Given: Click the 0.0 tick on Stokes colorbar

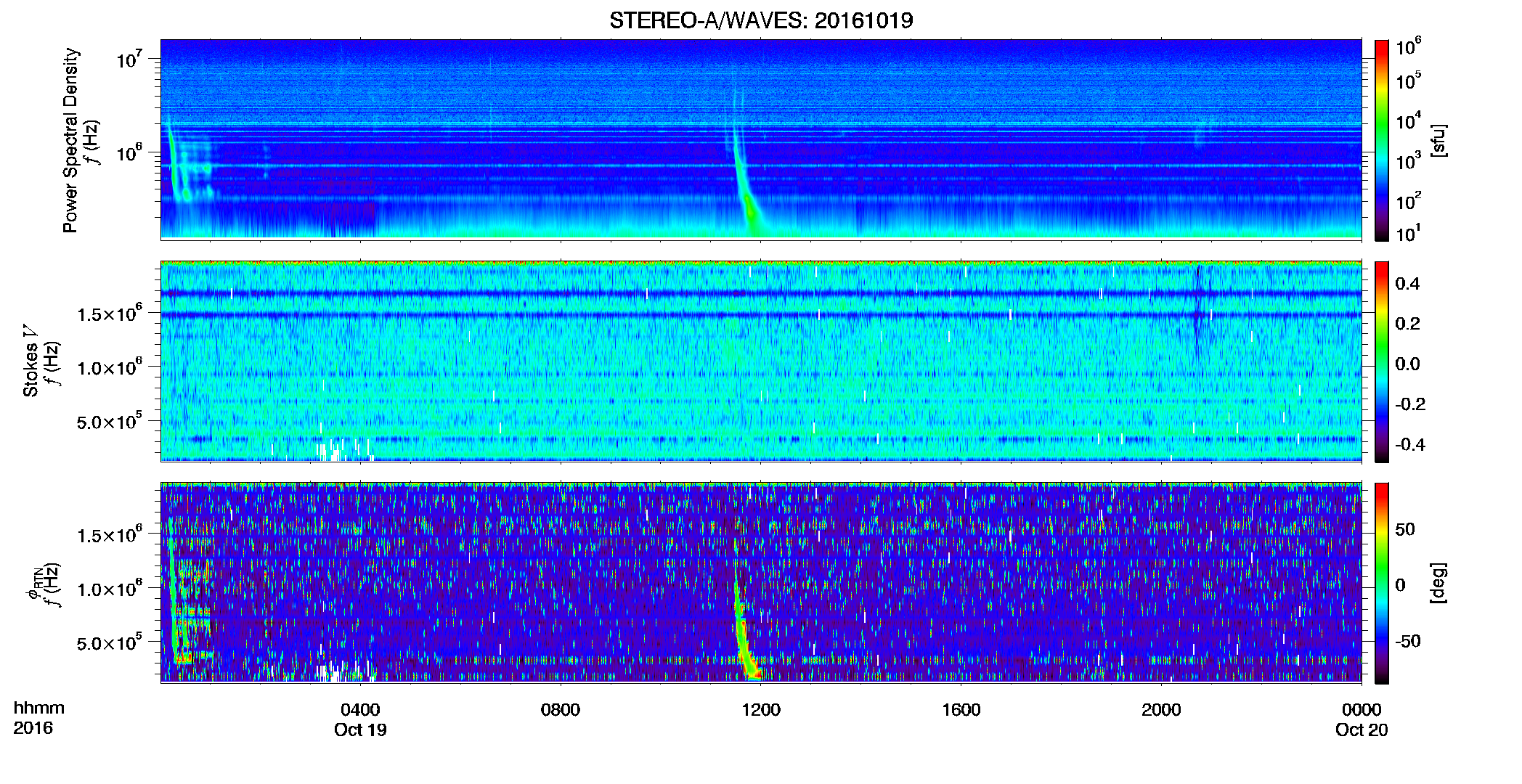Looking at the screenshot, I should click(1407, 364).
